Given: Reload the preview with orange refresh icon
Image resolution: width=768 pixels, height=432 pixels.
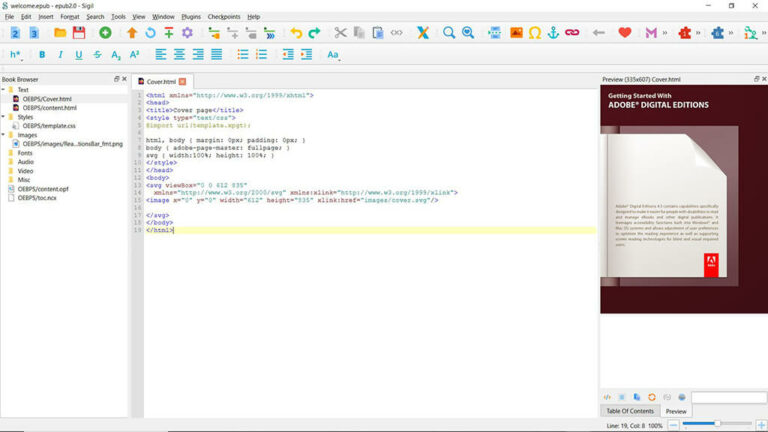Looking at the screenshot, I should pos(652,397).
